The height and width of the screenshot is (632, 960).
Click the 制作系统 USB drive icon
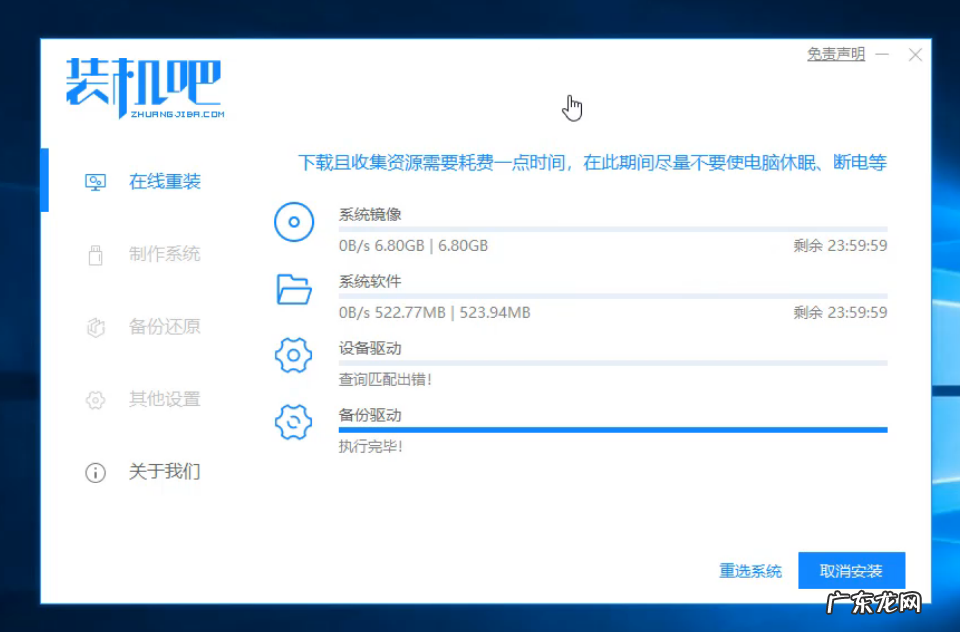95,254
